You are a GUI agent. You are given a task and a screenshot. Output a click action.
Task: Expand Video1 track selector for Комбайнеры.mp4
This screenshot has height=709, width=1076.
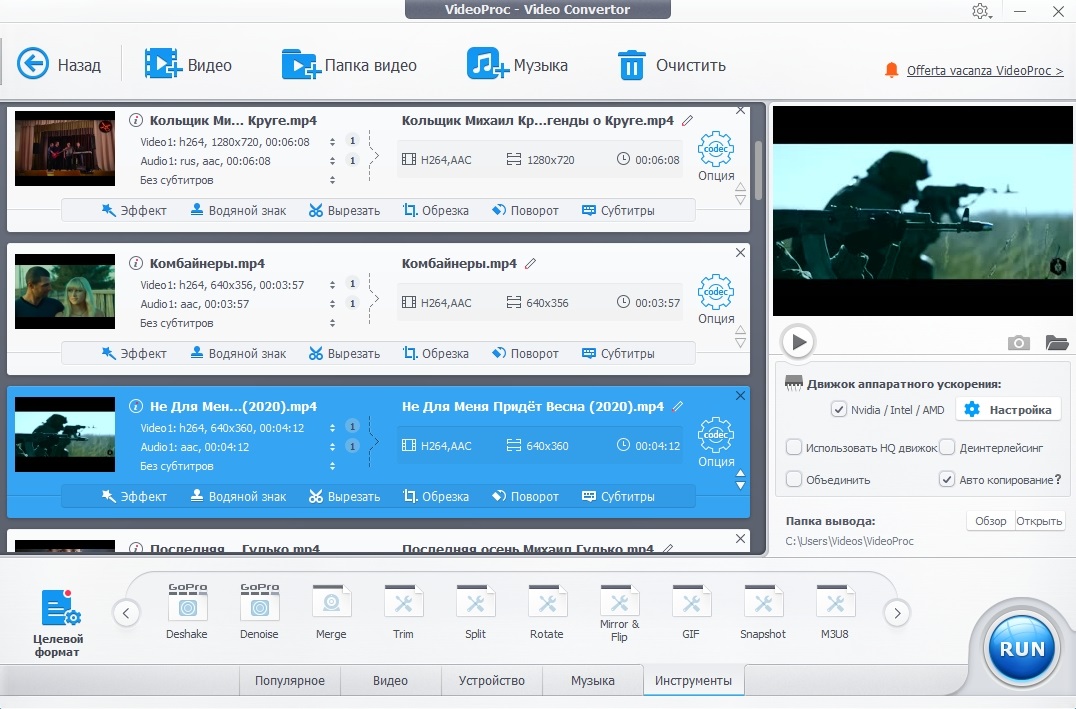pos(332,285)
